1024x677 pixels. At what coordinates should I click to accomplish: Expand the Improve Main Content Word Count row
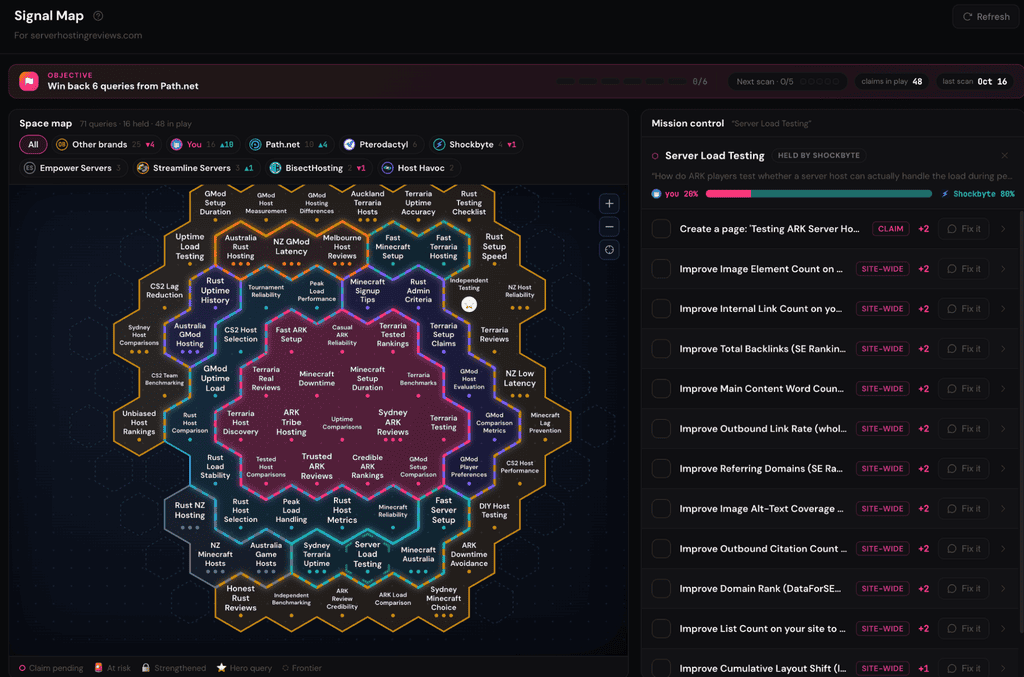click(x=1003, y=388)
